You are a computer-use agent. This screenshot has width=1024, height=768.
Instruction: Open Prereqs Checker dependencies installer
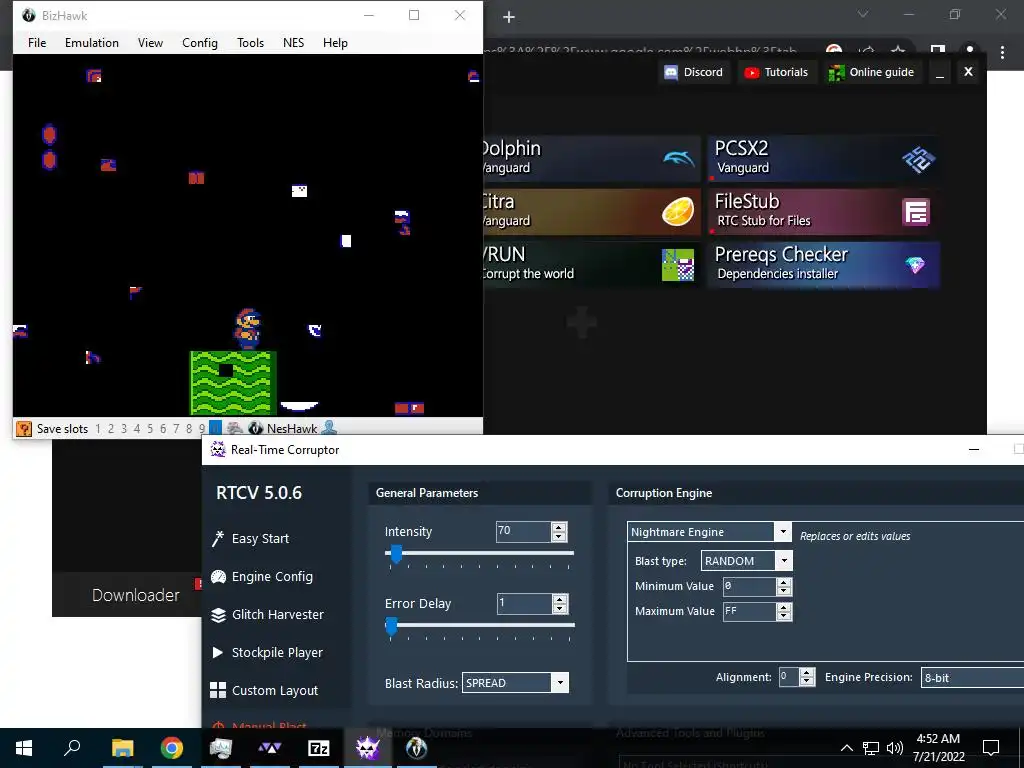824,264
